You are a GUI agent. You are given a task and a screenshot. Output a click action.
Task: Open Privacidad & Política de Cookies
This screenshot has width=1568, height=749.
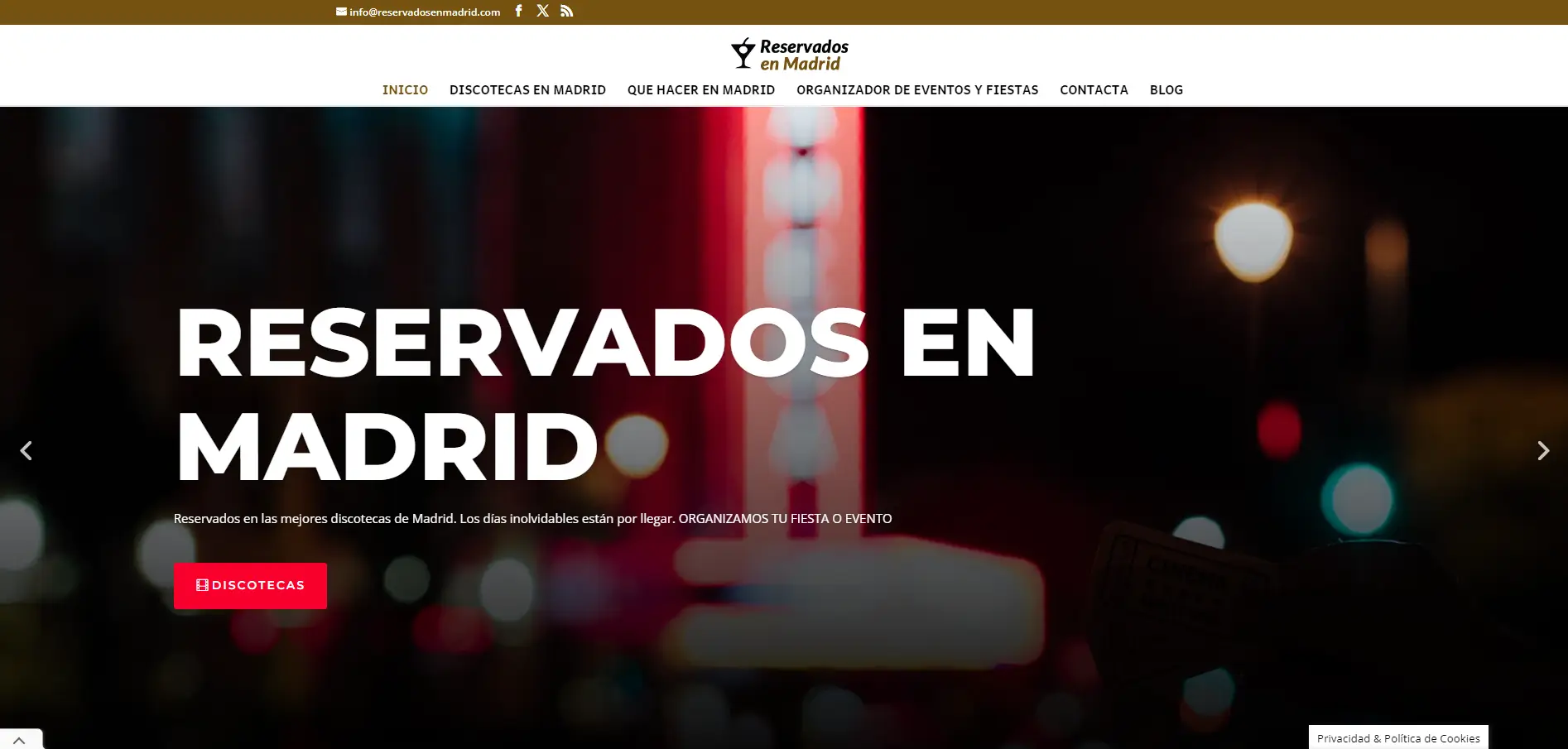[1397, 738]
